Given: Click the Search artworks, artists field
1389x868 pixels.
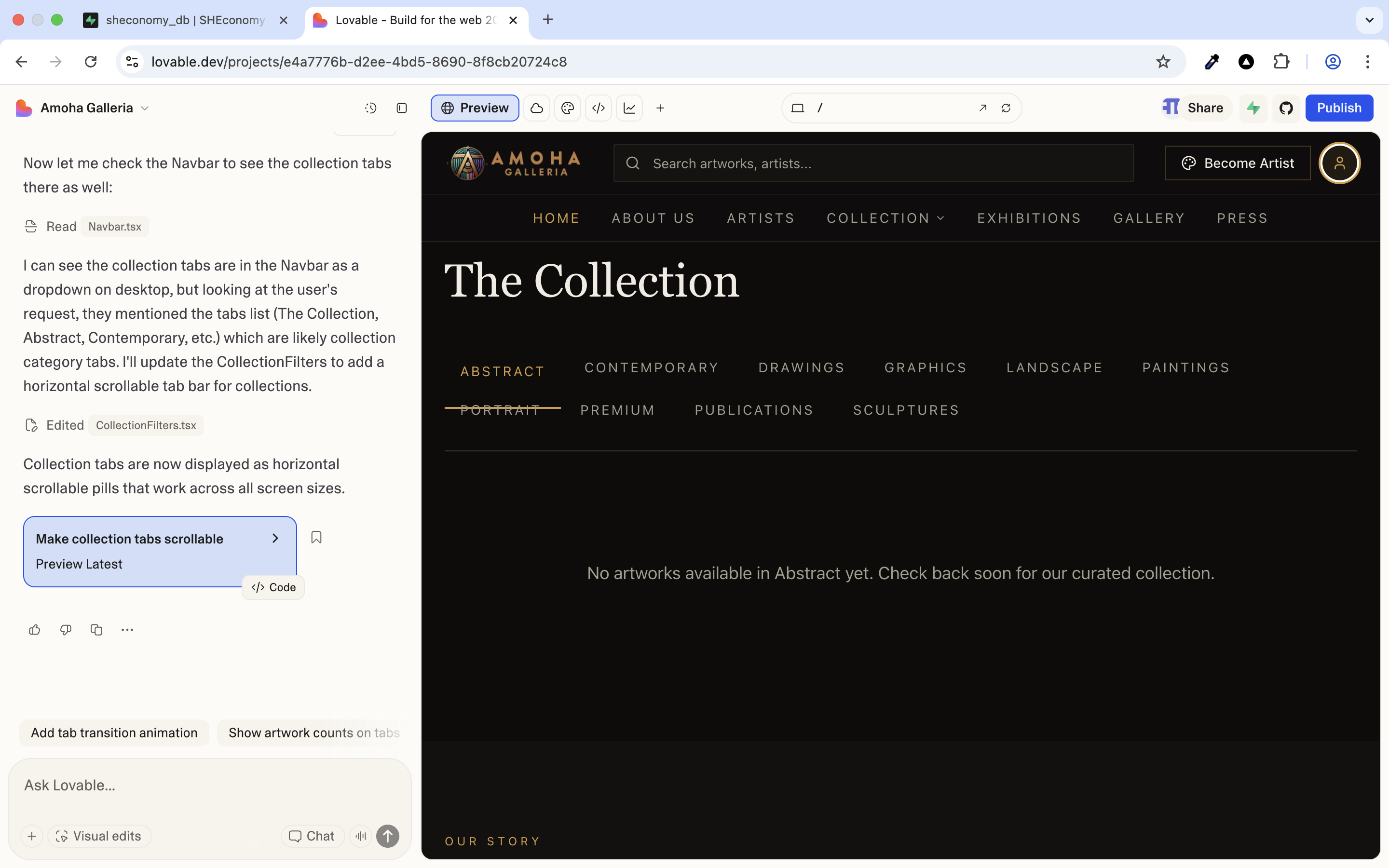Looking at the screenshot, I should click(x=873, y=163).
